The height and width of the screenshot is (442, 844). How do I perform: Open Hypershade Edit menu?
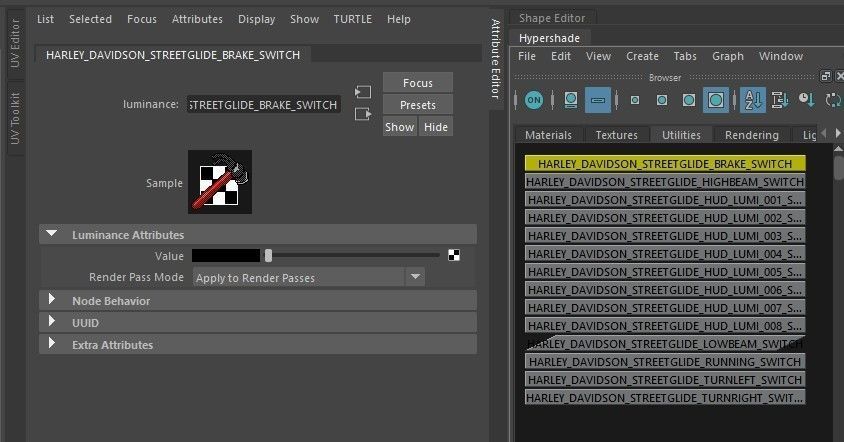[x=560, y=56]
